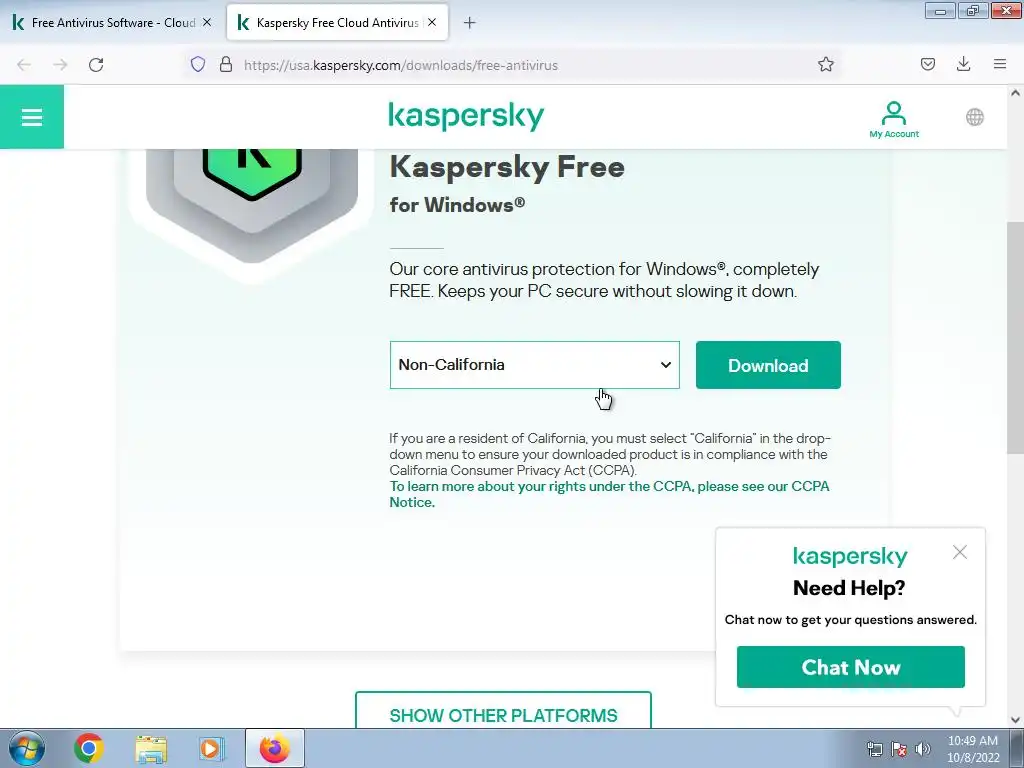Viewport: 1024px width, 768px height.
Task: Bookmark this page with the star icon
Action: [x=825, y=65]
